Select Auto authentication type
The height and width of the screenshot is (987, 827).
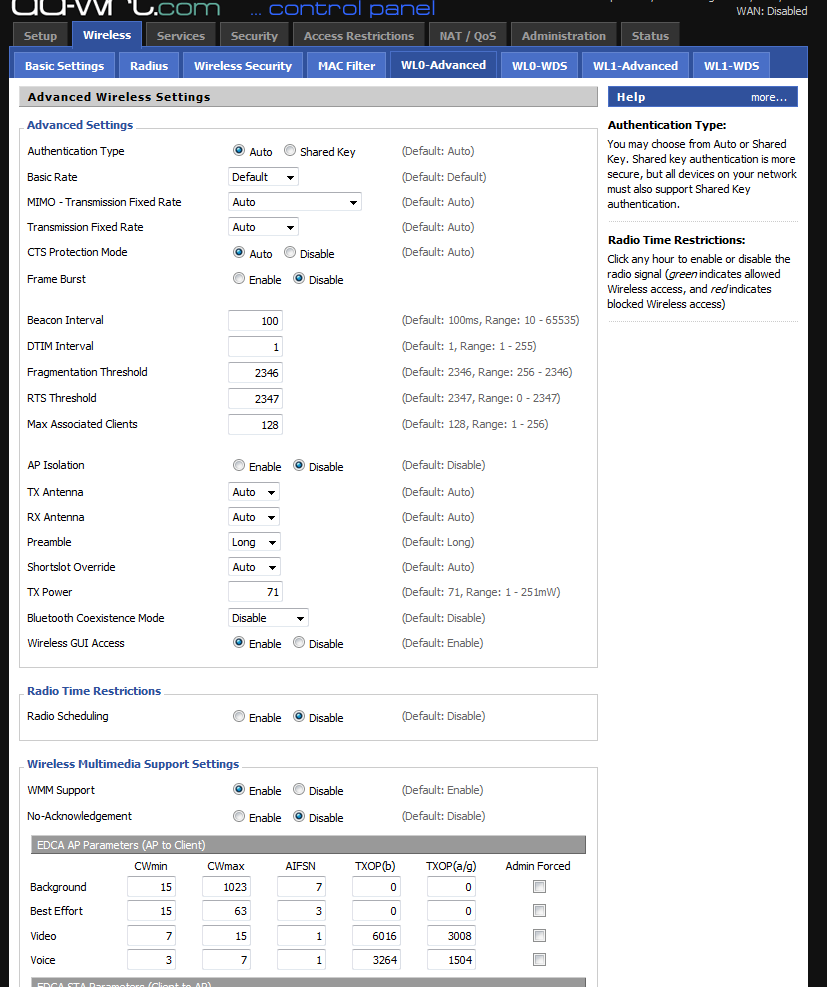point(239,150)
